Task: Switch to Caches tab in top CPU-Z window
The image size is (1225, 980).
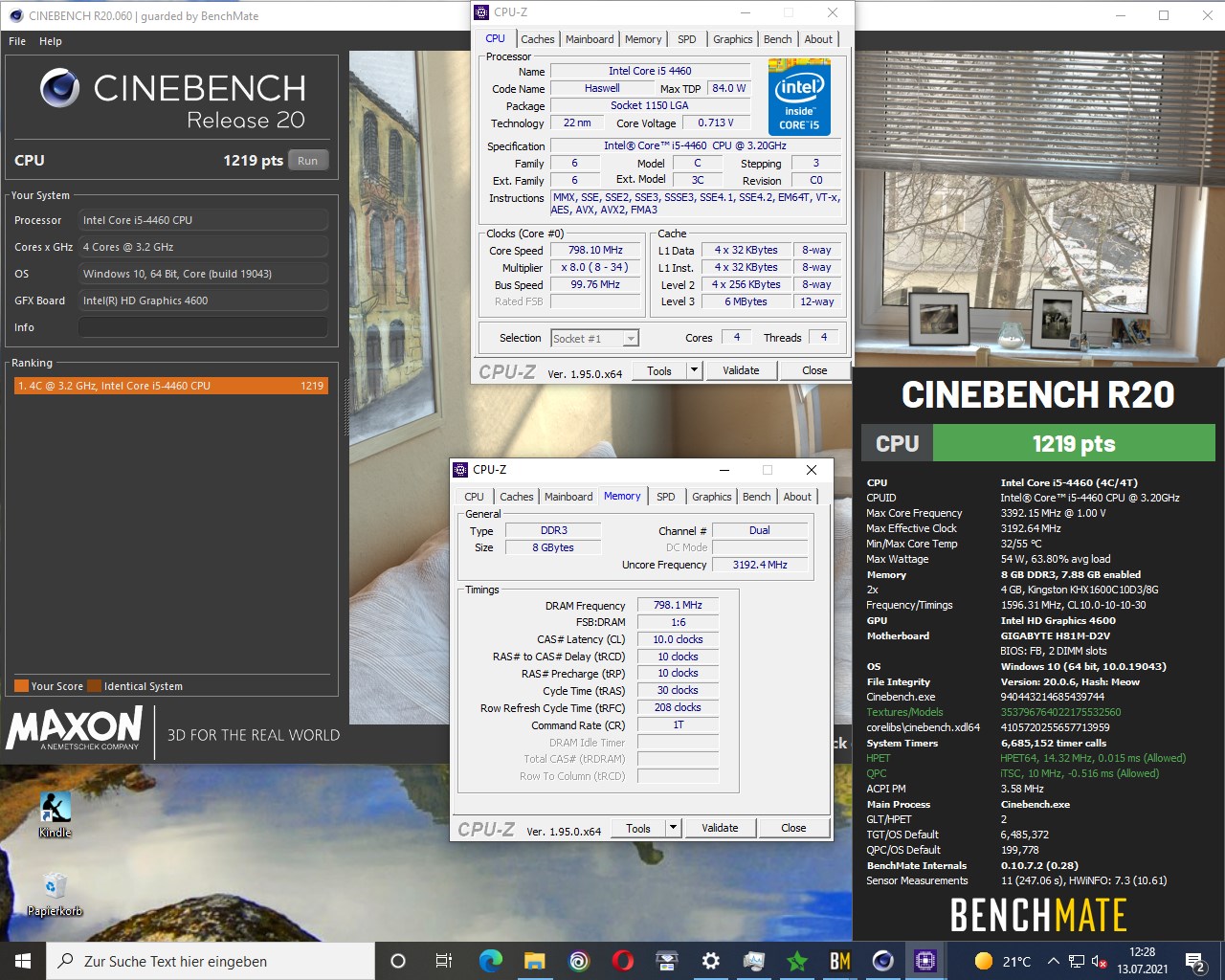Action: pos(537,39)
